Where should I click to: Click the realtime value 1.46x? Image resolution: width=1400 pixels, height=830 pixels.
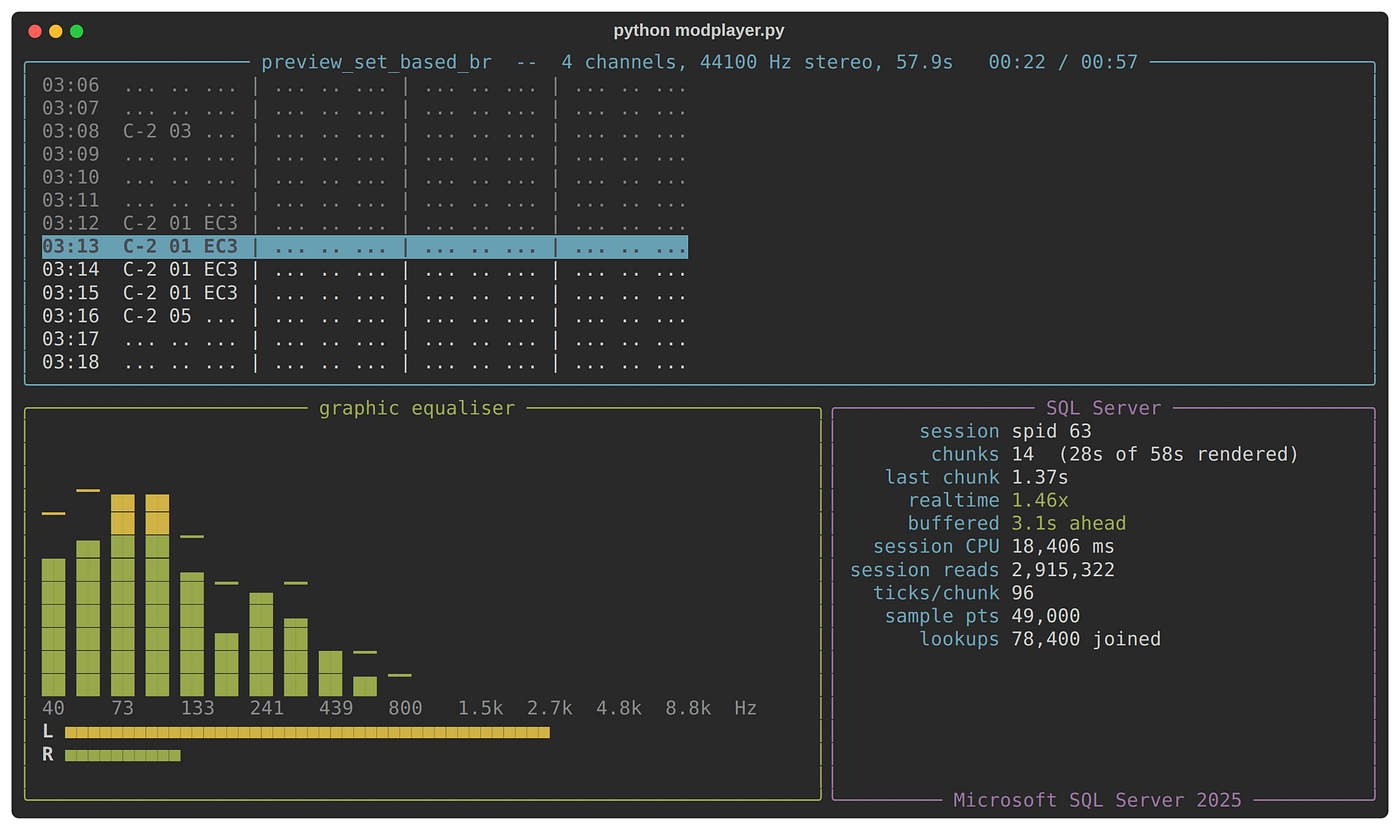(1040, 500)
